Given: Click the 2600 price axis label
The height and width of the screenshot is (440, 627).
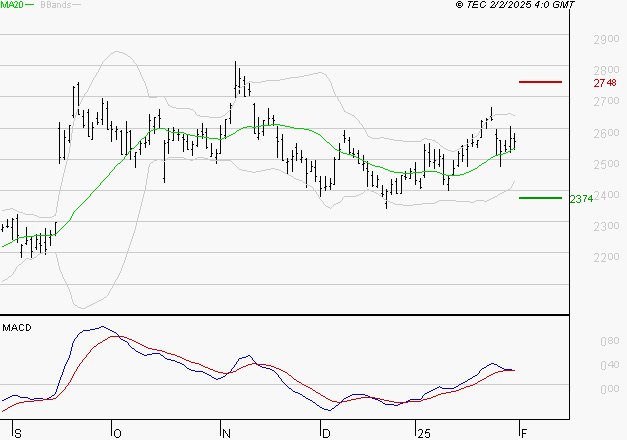Looking at the screenshot, I should pyautogui.click(x=606, y=133).
